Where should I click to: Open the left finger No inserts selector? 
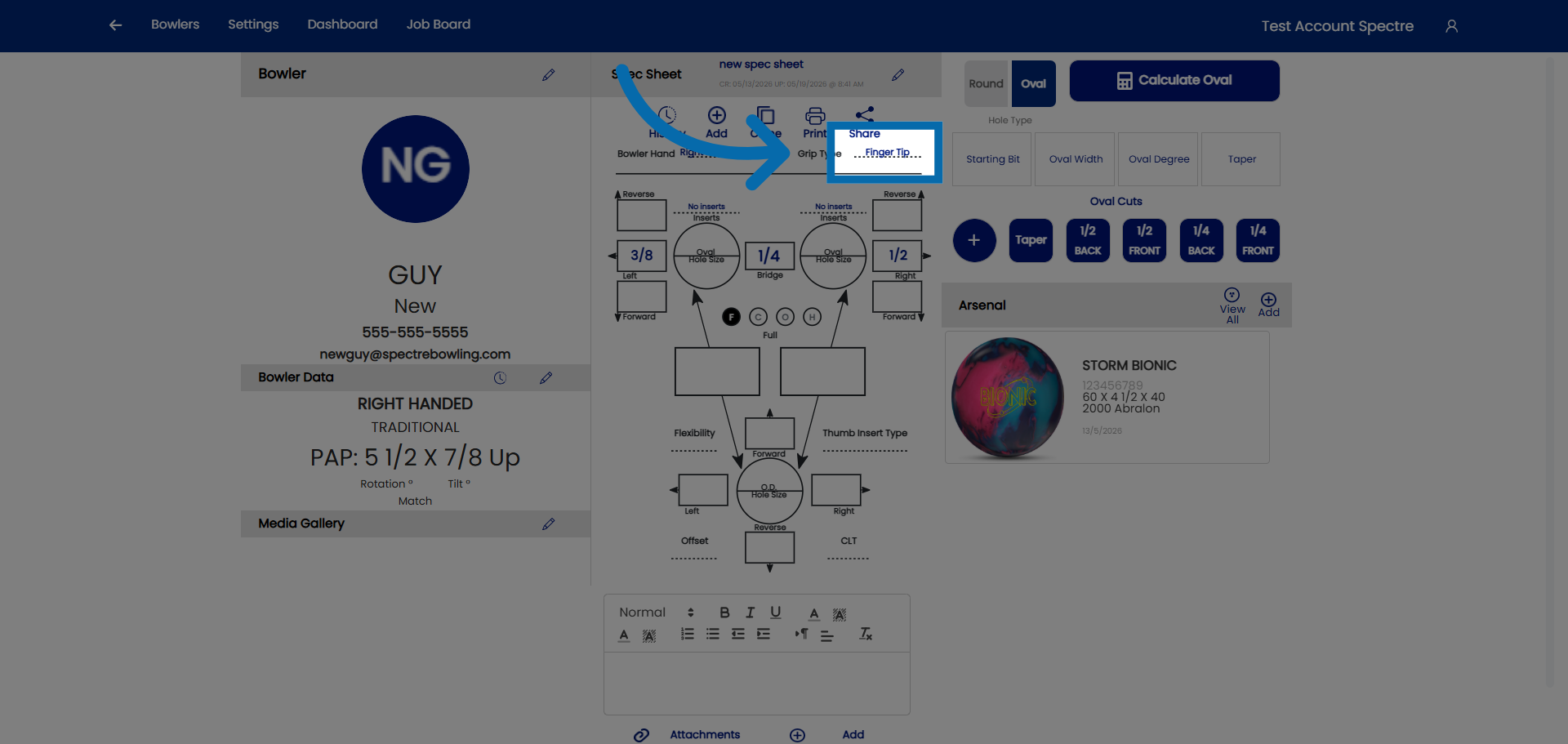(706, 207)
